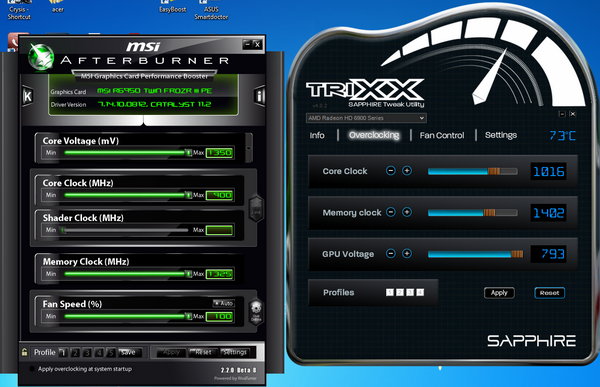
Task: Open Kombustor via the K side button
Action: [x=28, y=96]
